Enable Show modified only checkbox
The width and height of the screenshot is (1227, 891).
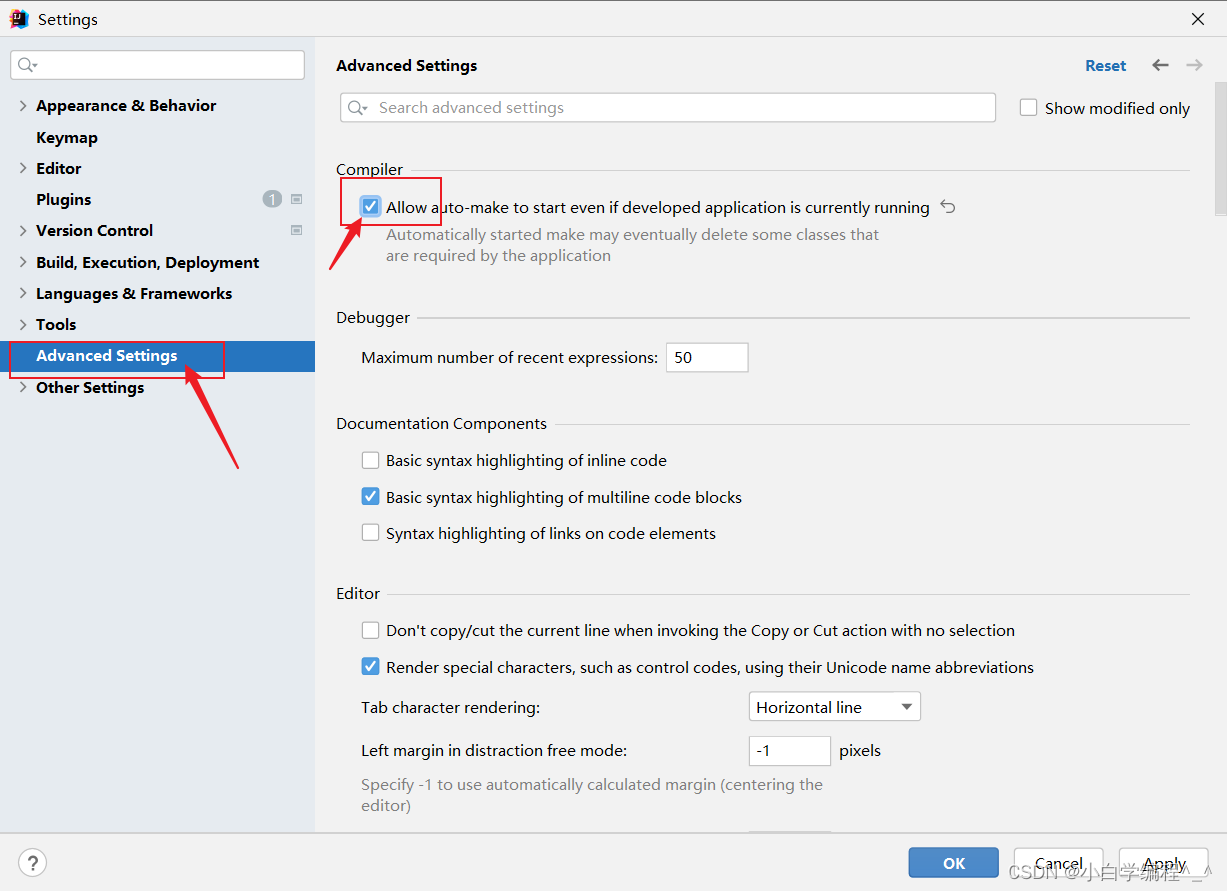click(x=1028, y=107)
